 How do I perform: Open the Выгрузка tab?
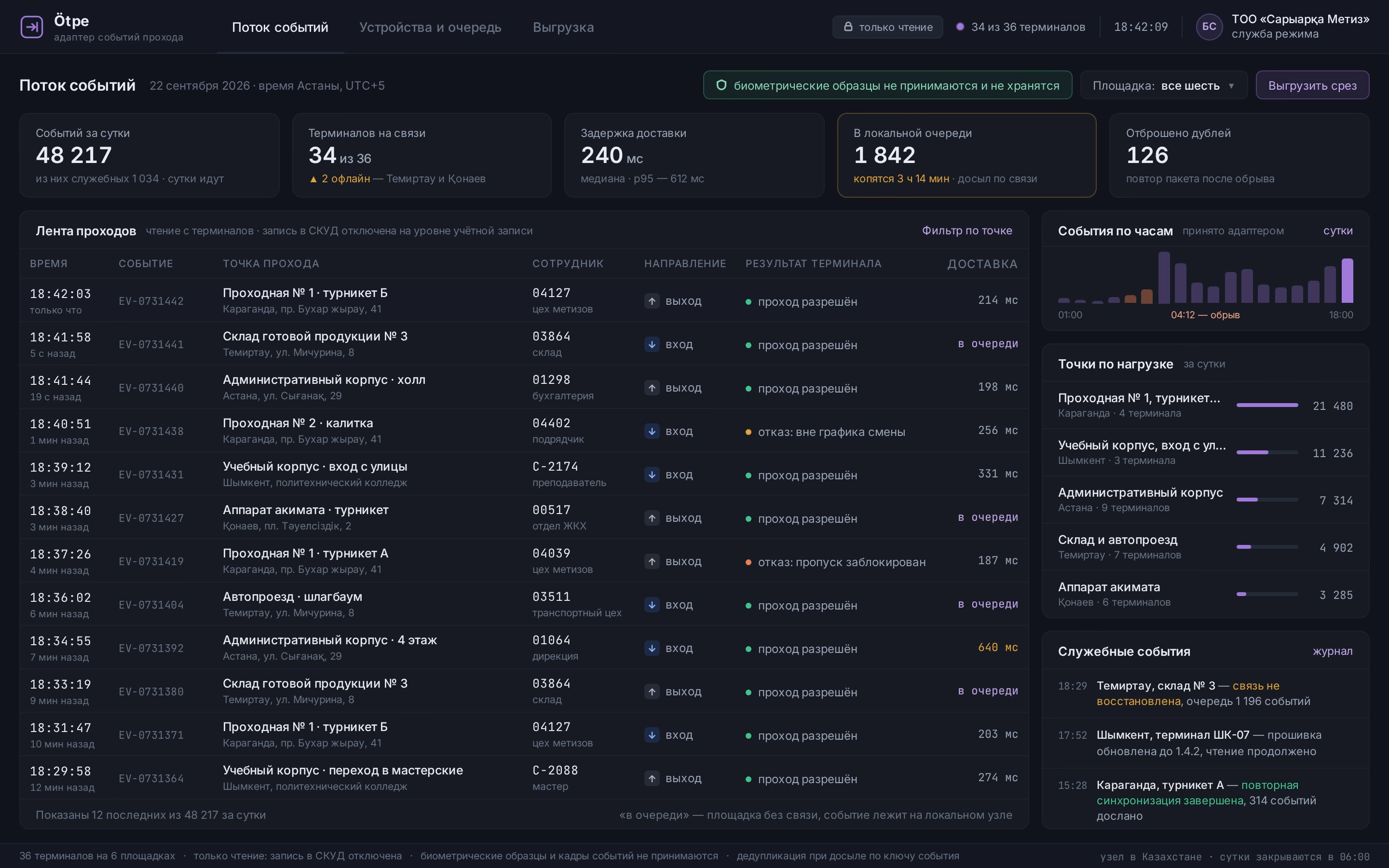[563, 27]
